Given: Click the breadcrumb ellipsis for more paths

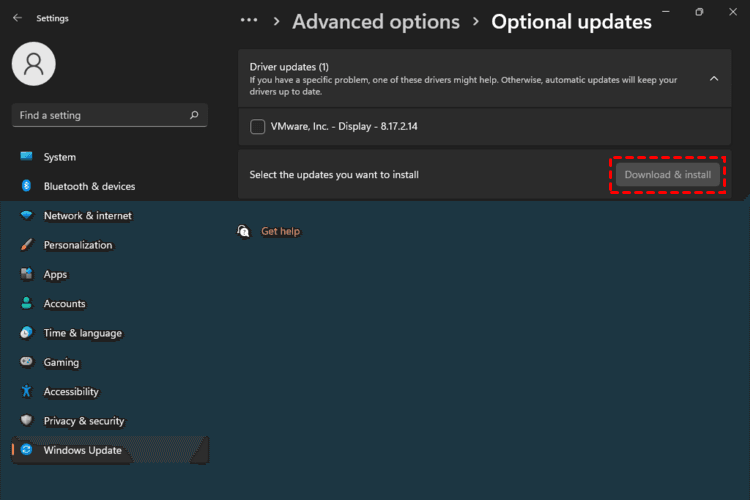Looking at the screenshot, I should coord(249,21).
